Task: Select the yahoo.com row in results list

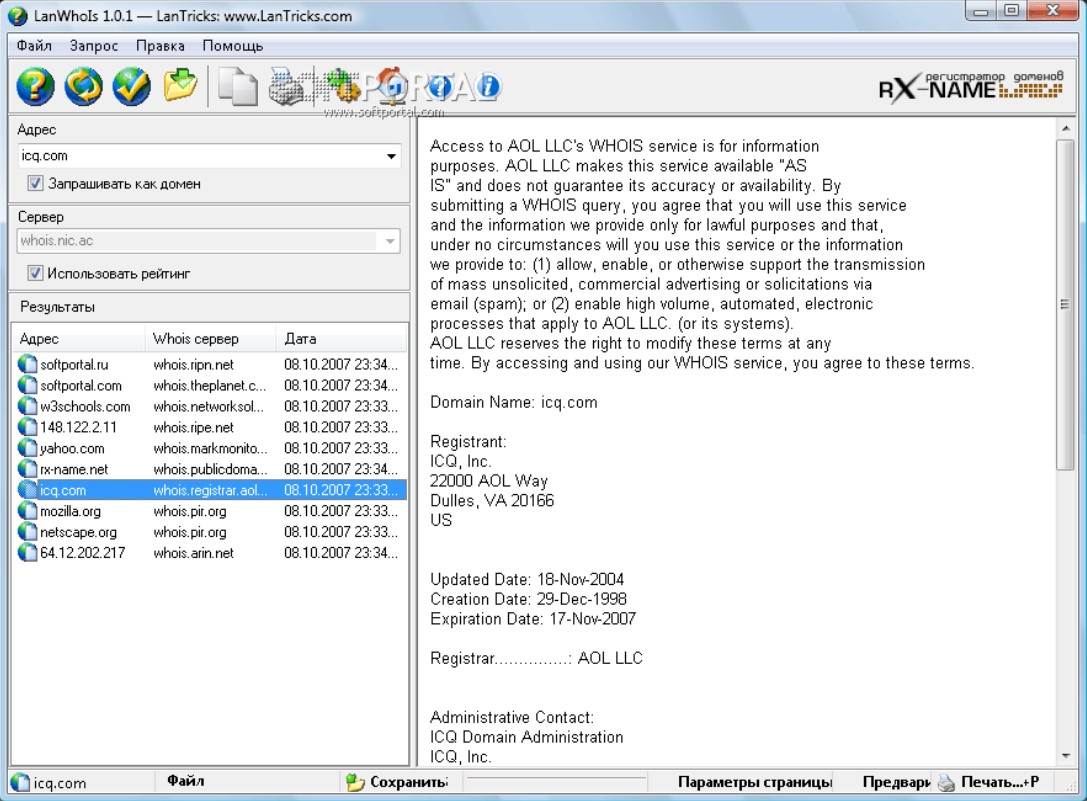Action: point(72,448)
